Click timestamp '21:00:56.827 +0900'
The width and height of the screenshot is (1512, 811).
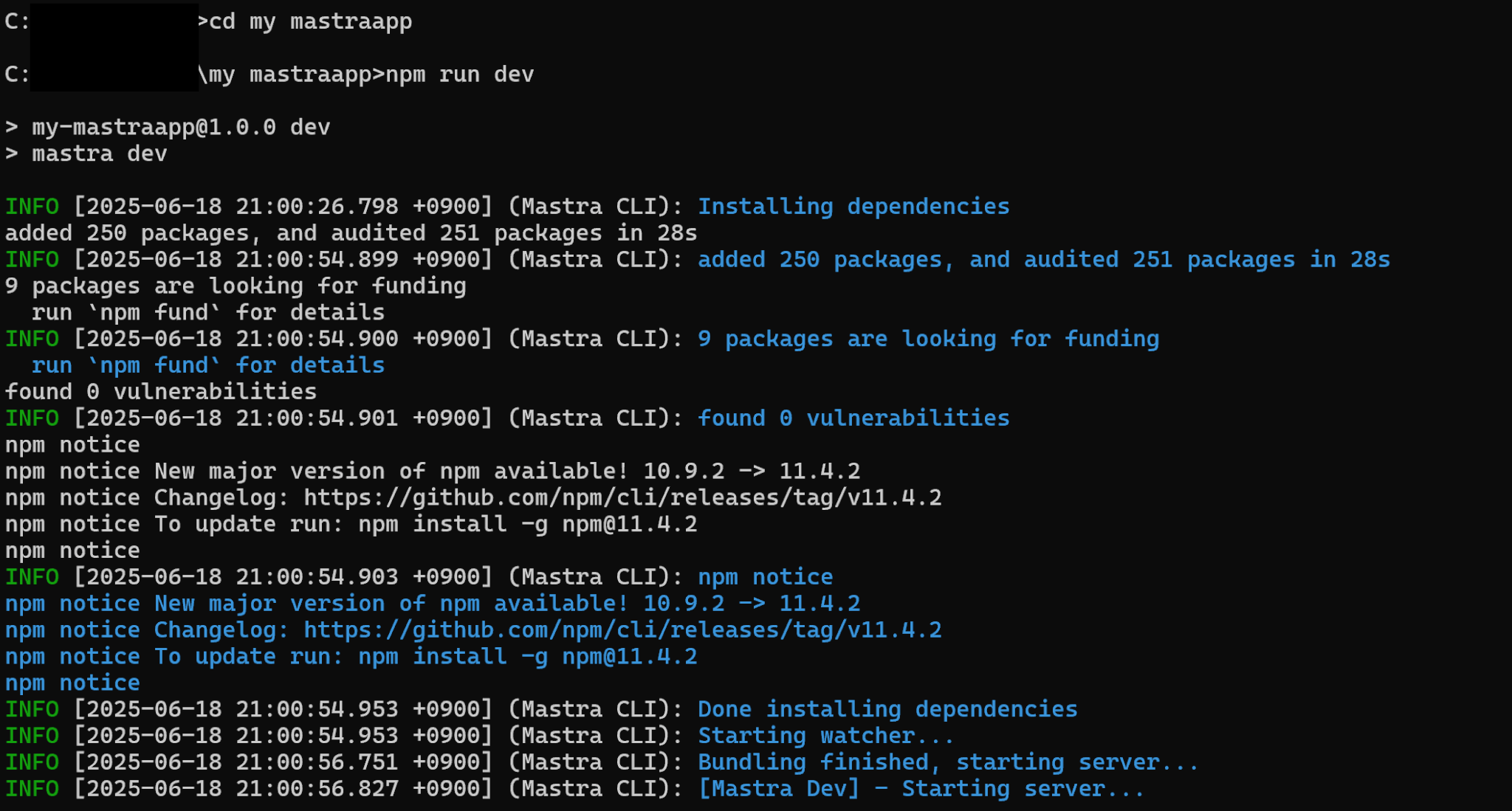[x=358, y=790]
